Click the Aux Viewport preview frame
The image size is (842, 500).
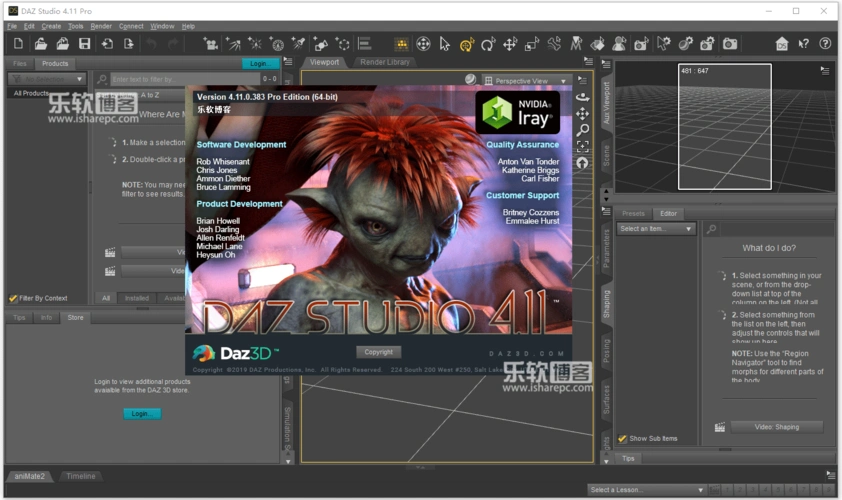pyautogui.click(x=724, y=127)
